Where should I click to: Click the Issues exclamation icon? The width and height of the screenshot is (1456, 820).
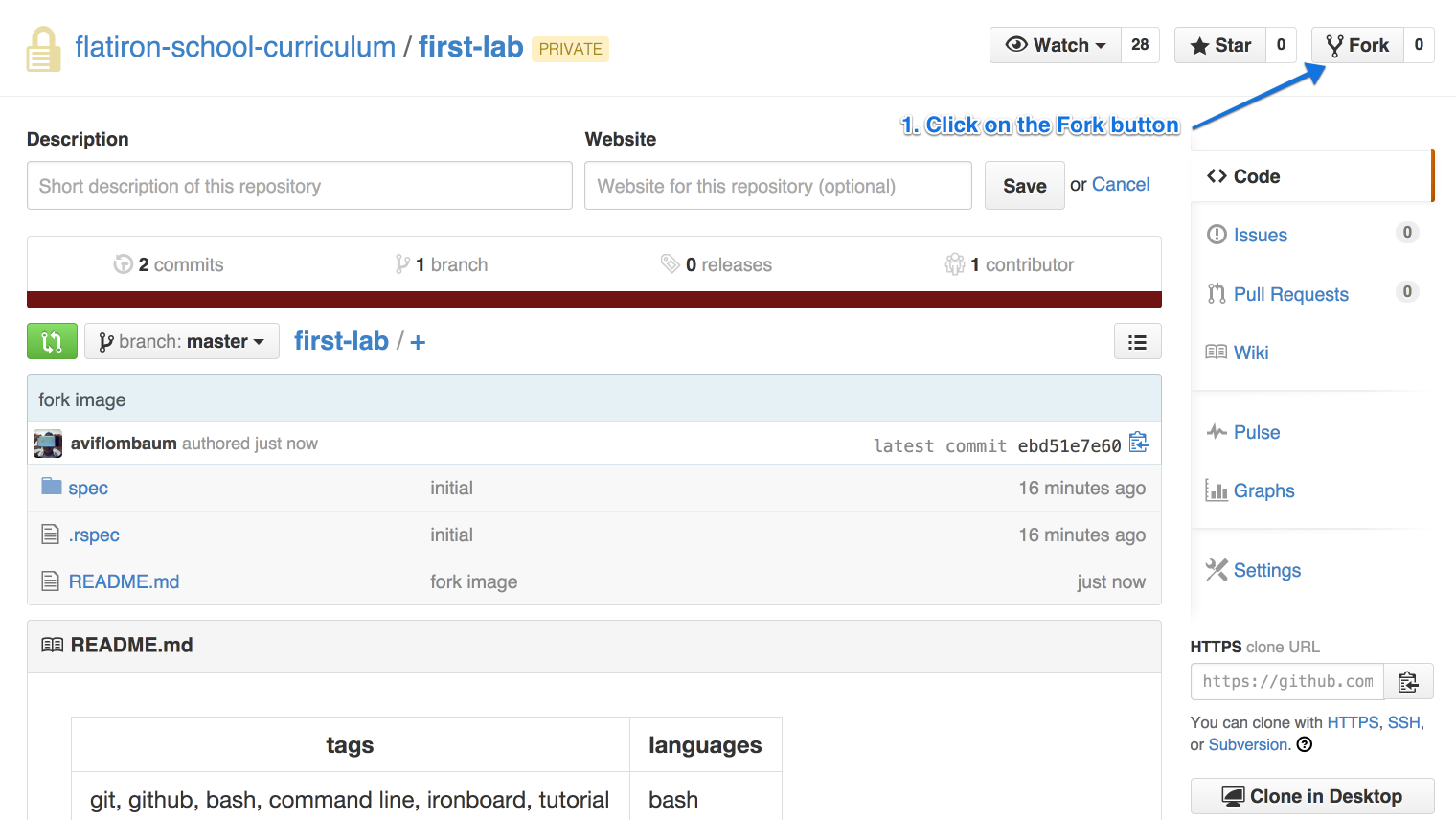[1217, 235]
